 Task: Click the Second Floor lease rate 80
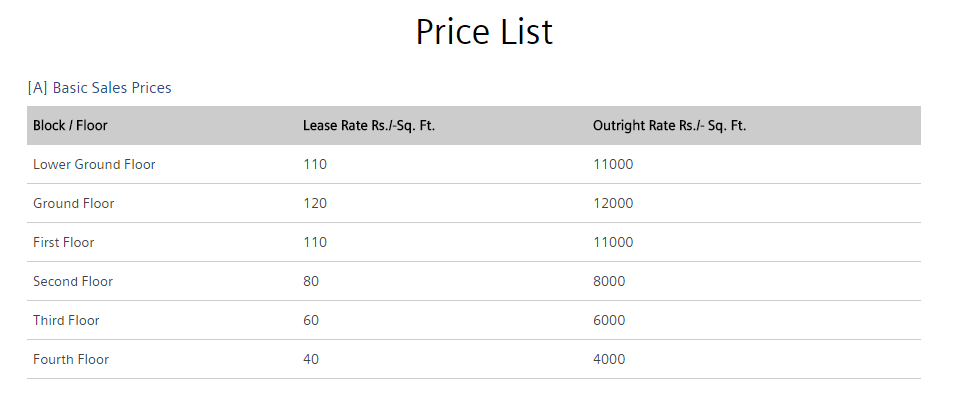(311, 281)
